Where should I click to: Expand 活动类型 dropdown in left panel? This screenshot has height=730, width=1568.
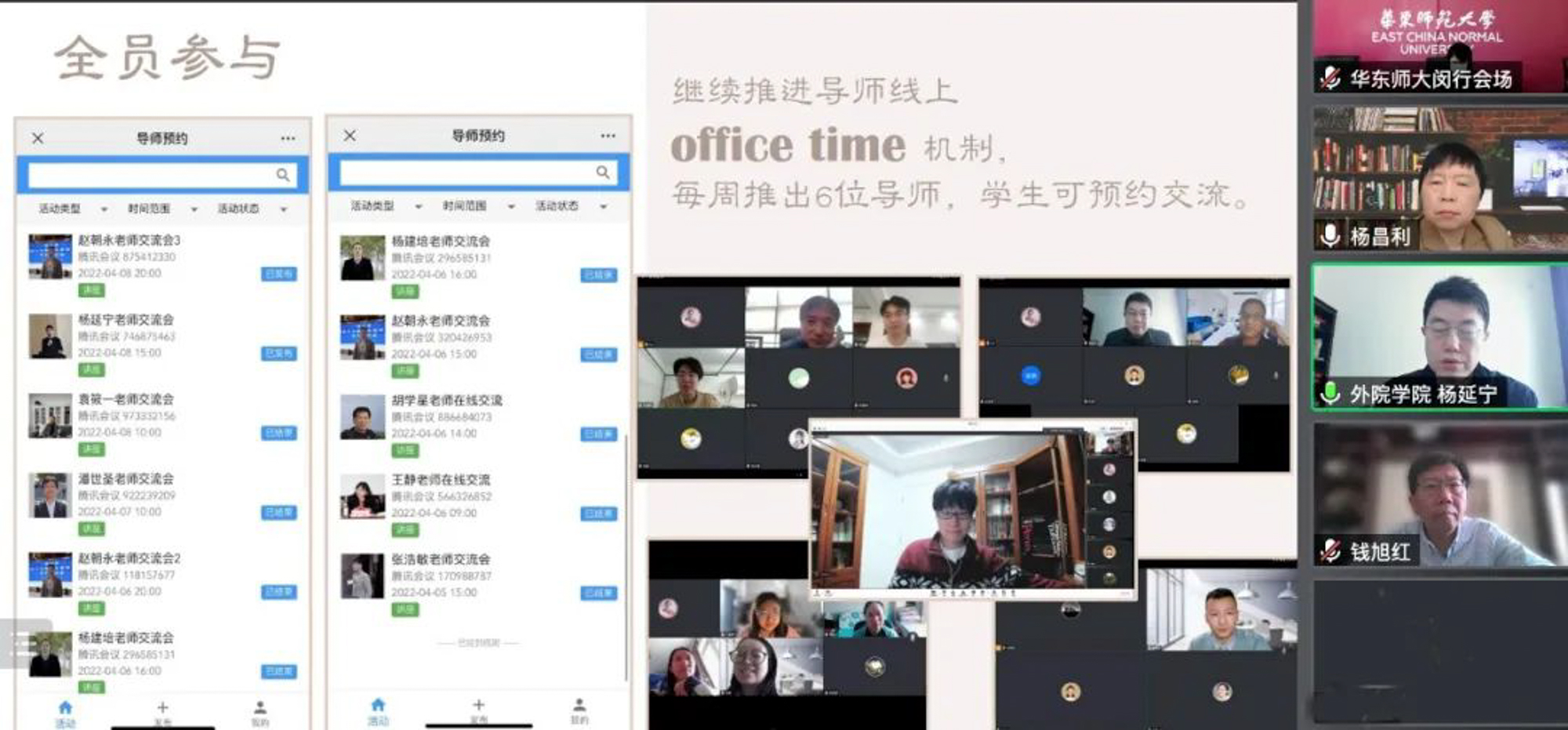(72, 209)
